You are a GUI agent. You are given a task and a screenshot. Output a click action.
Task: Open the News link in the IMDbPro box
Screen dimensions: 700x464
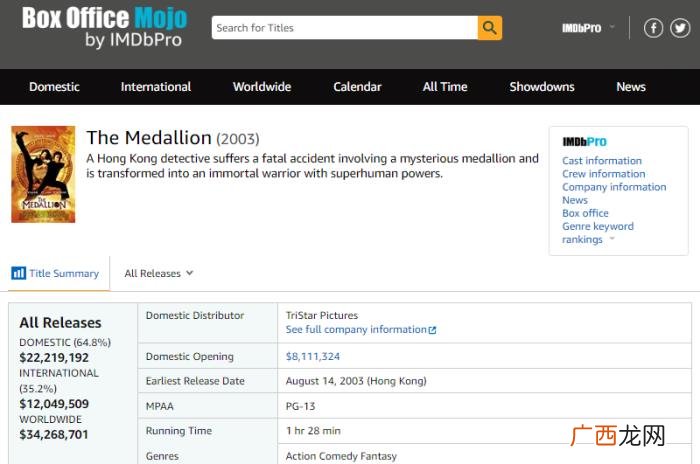pos(575,200)
